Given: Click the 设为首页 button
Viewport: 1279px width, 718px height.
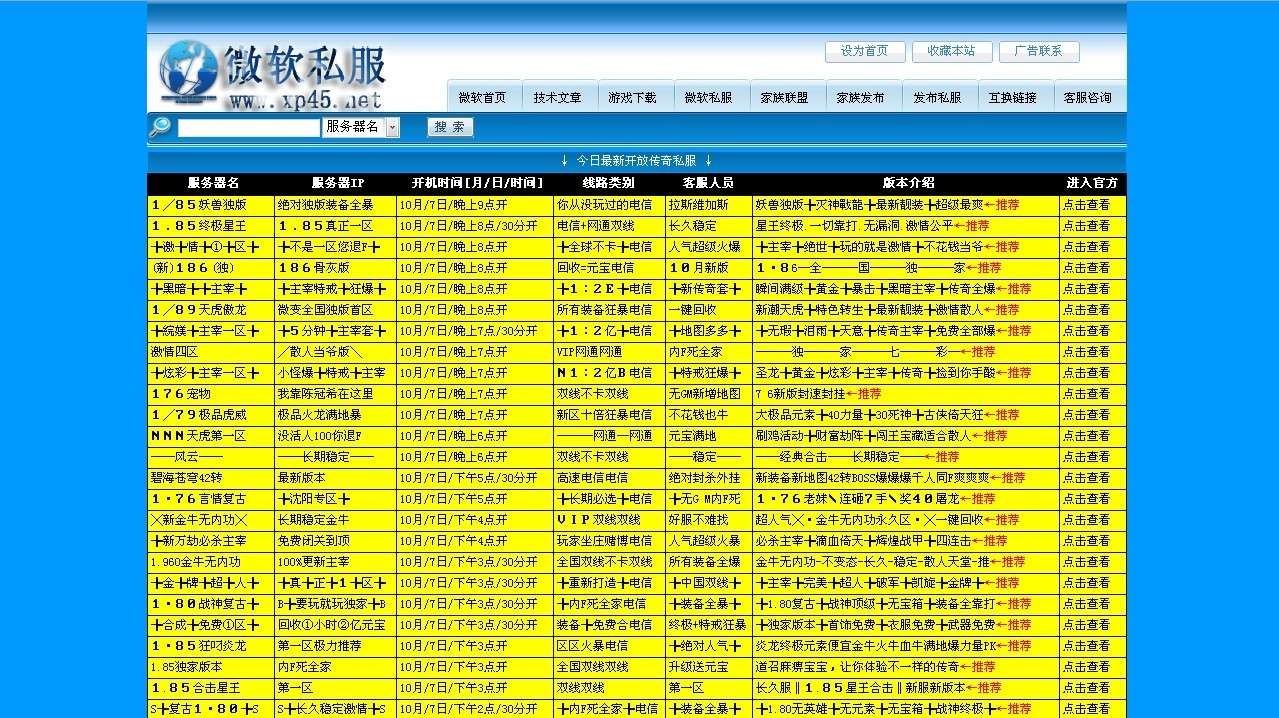Looking at the screenshot, I should 863,51.
